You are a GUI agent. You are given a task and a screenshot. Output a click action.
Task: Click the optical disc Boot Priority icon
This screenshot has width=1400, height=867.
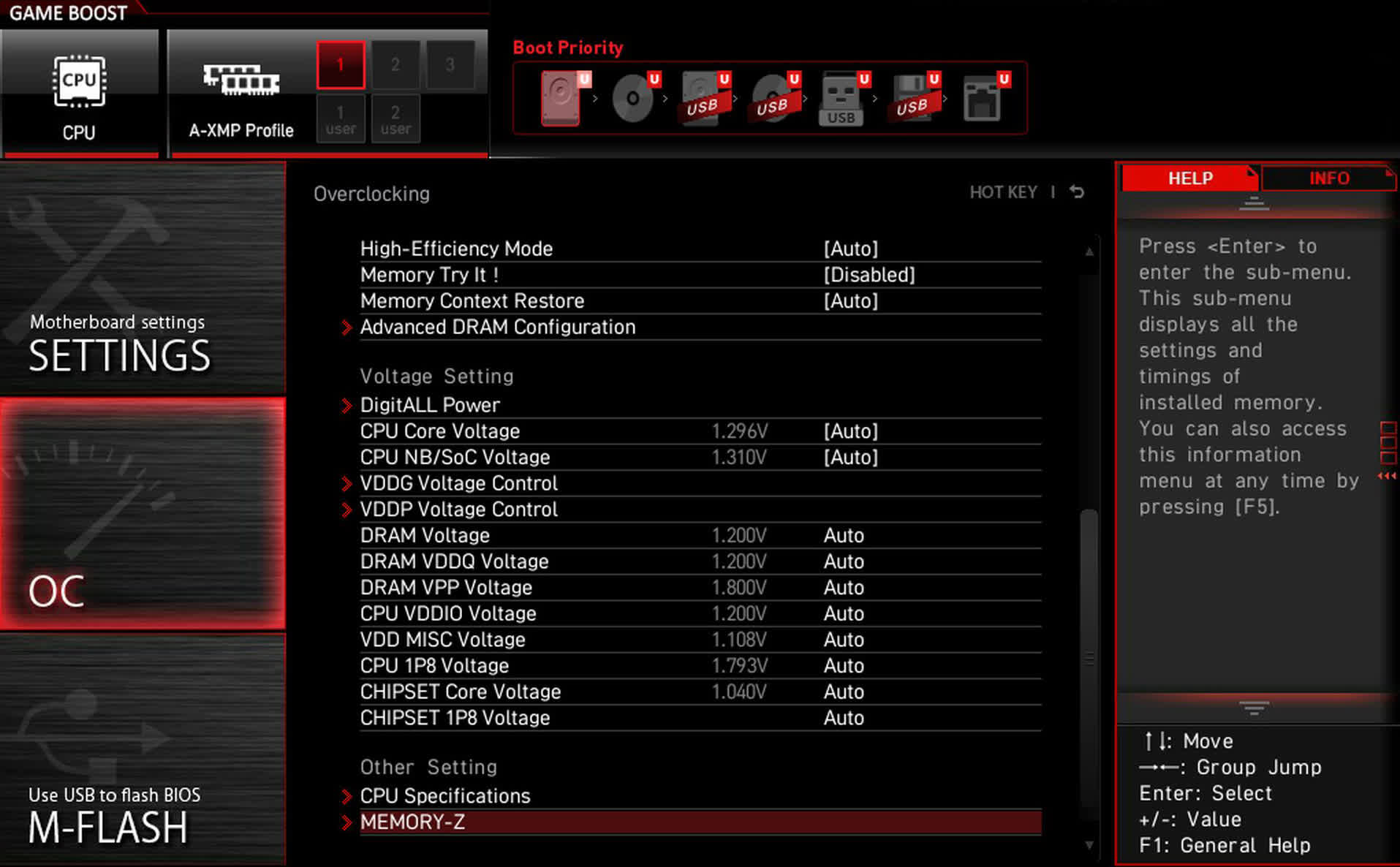point(633,97)
